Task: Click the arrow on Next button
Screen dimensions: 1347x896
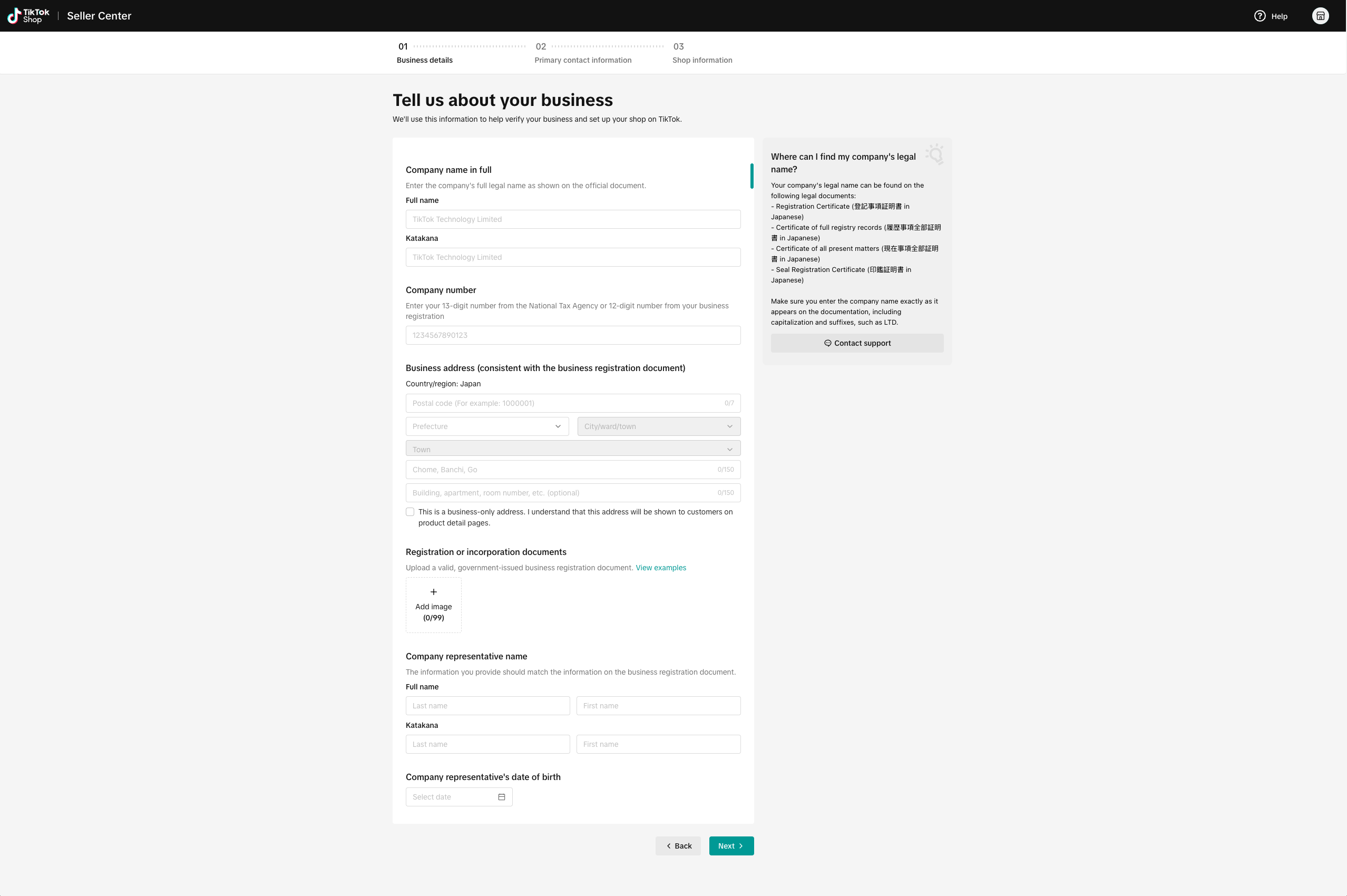Action: pos(741,846)
